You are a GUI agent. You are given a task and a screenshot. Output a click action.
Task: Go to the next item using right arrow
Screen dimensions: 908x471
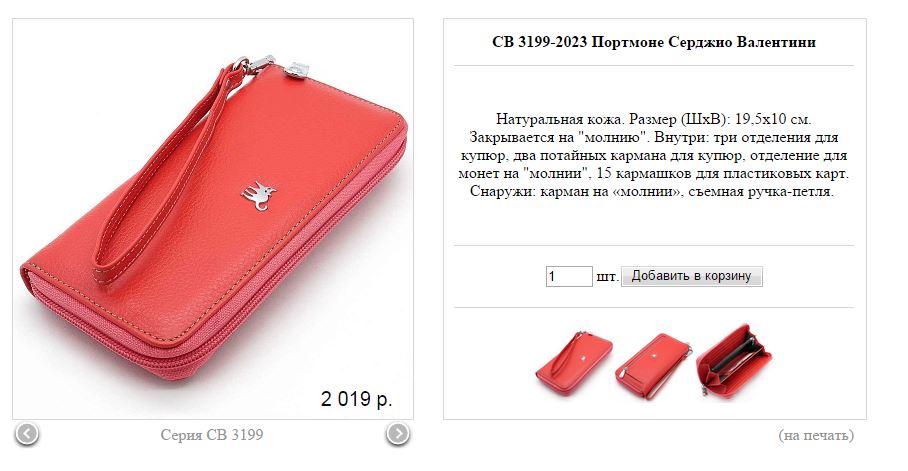point(398,434)
